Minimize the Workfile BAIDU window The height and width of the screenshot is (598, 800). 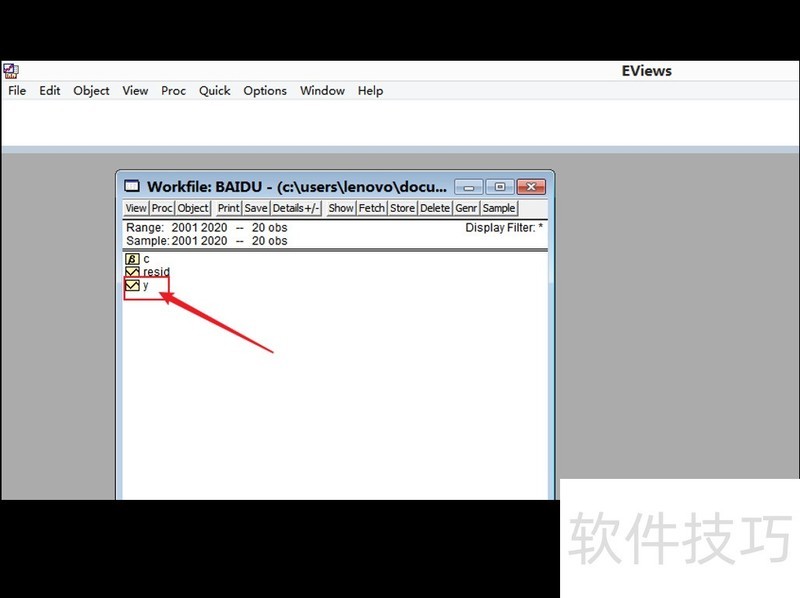click(x=468, y=187)
